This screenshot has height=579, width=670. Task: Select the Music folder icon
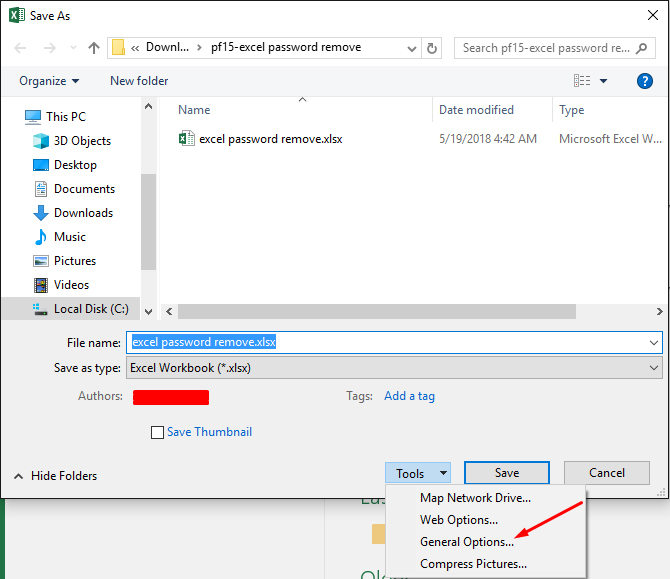pyautogui.click(x=41, y=237)
